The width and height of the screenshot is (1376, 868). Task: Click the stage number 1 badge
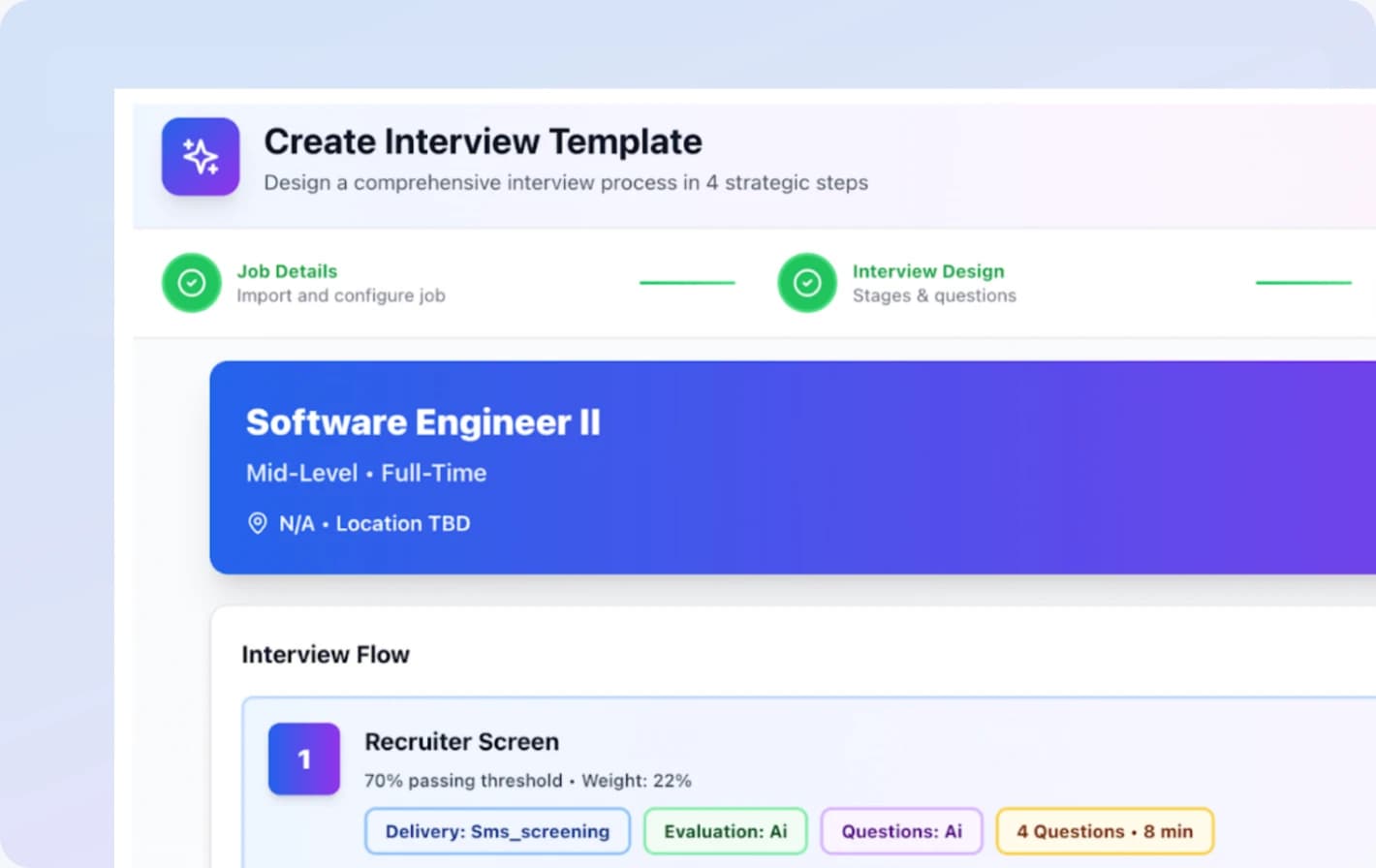pyautogui.click(x=304, y=759)
